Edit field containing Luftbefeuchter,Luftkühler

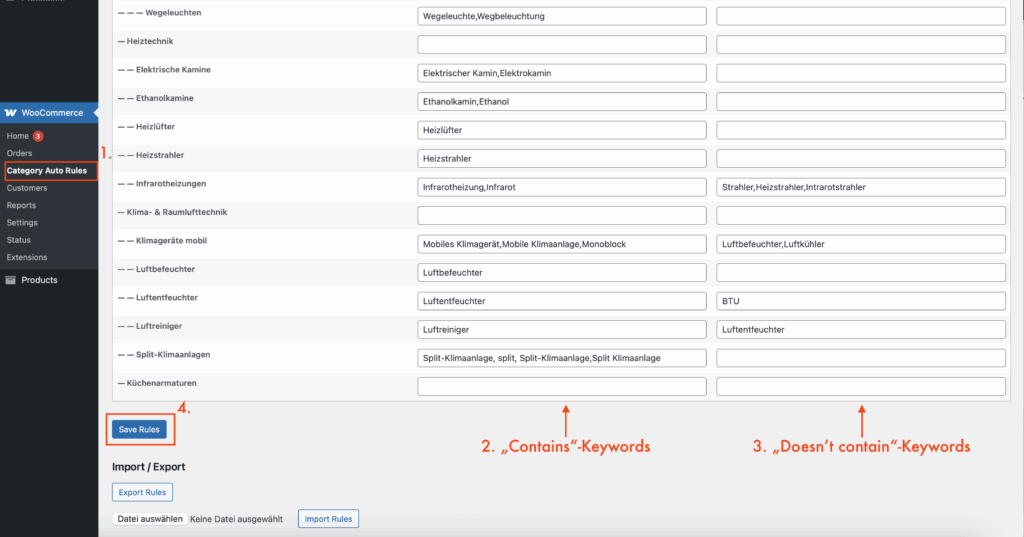click(861, 244)
